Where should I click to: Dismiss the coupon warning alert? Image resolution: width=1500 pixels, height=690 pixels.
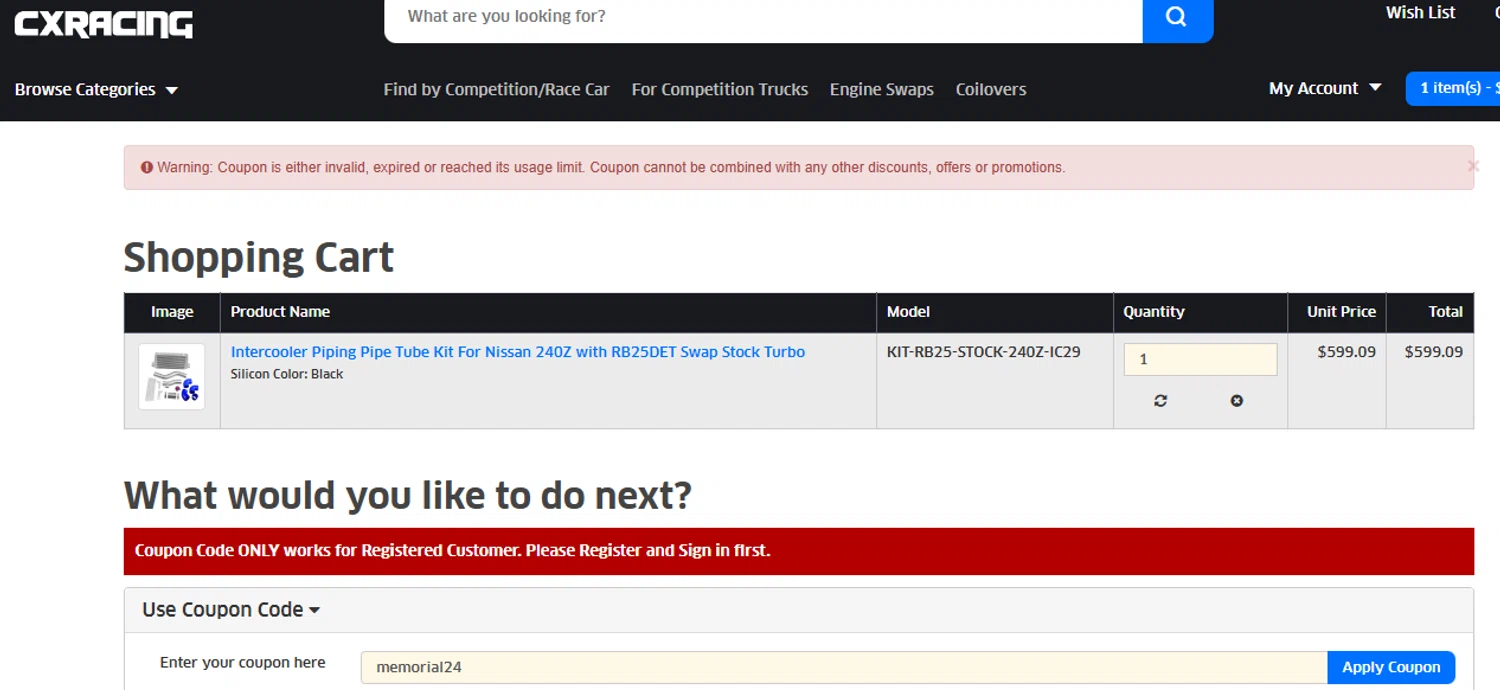coord(1472,167)
